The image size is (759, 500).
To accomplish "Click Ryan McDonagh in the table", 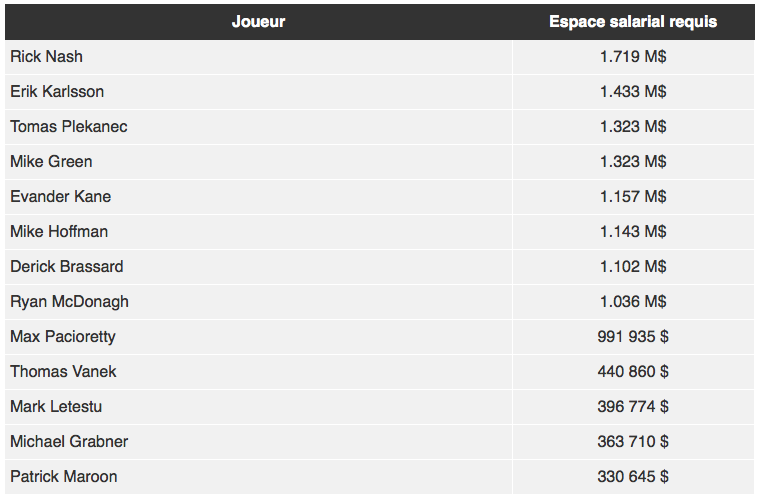I will pyautogui.click(x=69, y=302).
